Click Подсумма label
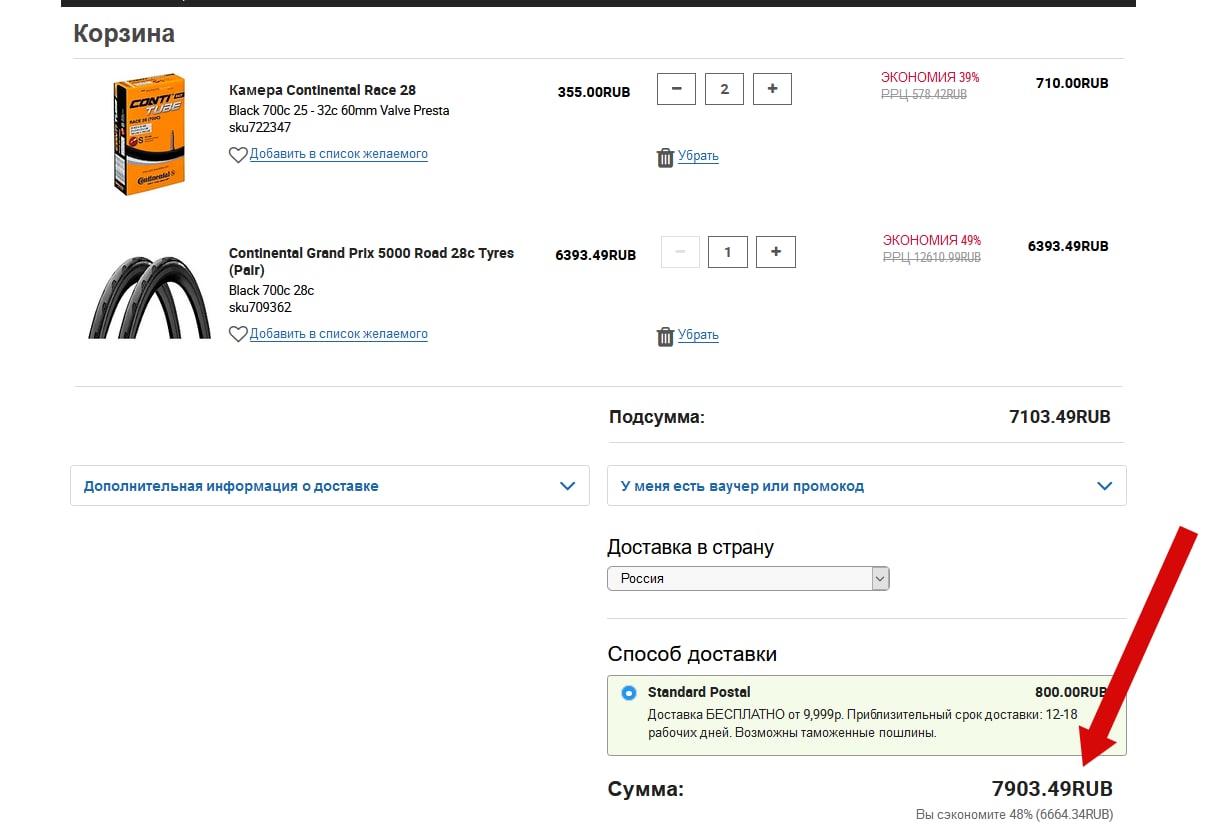Screen dimensions: 1230x824 (657, 417)
